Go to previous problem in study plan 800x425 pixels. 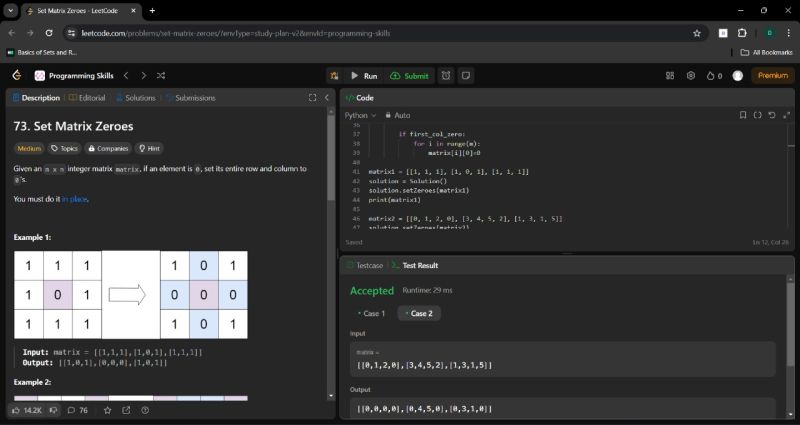tap(126, 76)
